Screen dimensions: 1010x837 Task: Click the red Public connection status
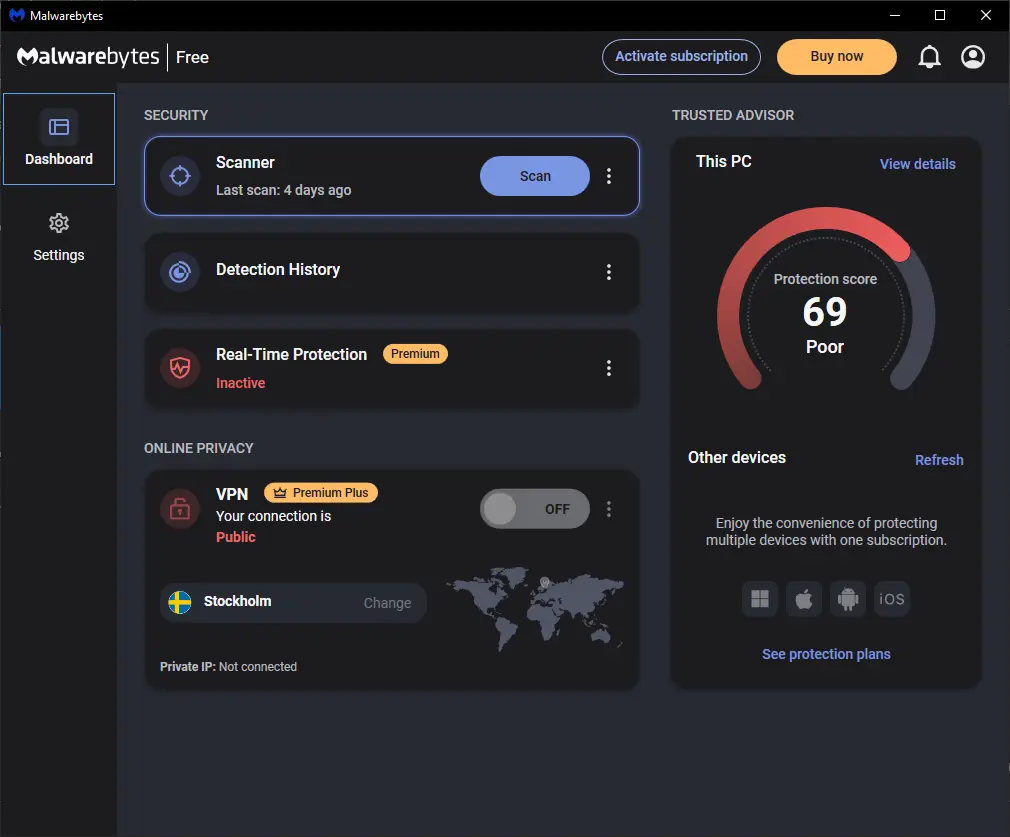click(x=236, y=537)
